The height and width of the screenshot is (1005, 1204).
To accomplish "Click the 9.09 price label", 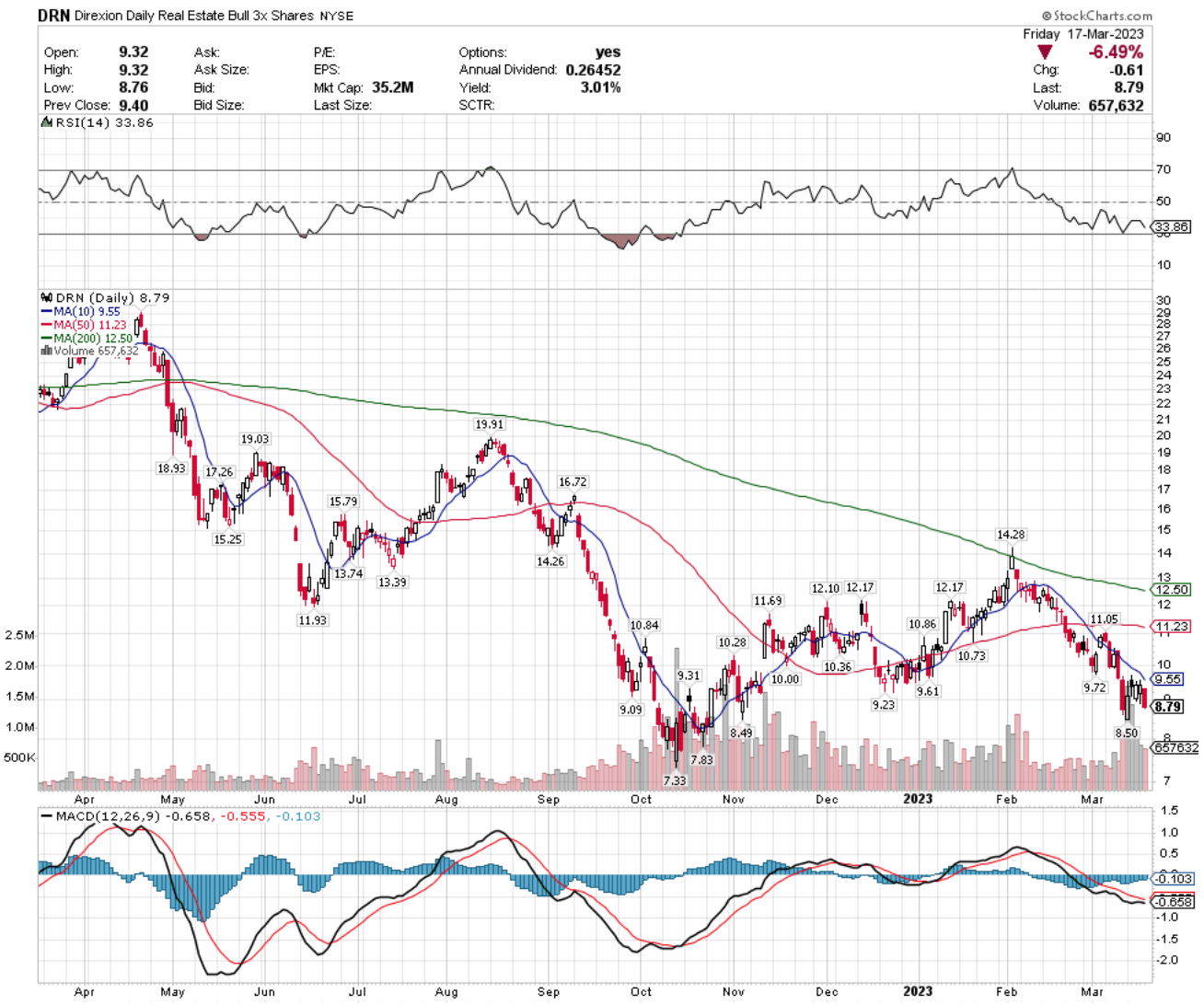I will tap(631, 710).
